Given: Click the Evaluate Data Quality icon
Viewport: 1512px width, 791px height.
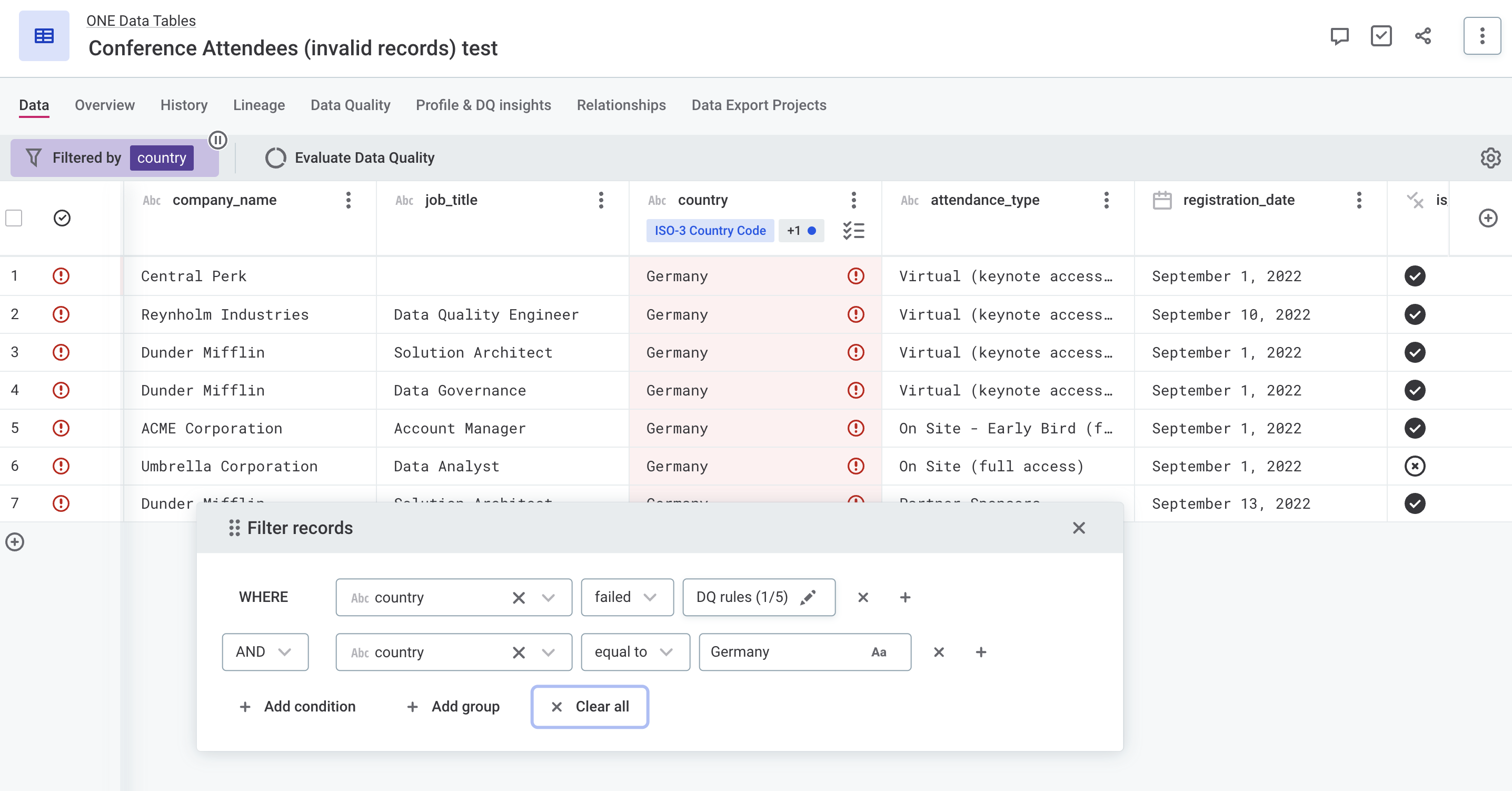Looking at the screenshot, I should pos(276,157).
